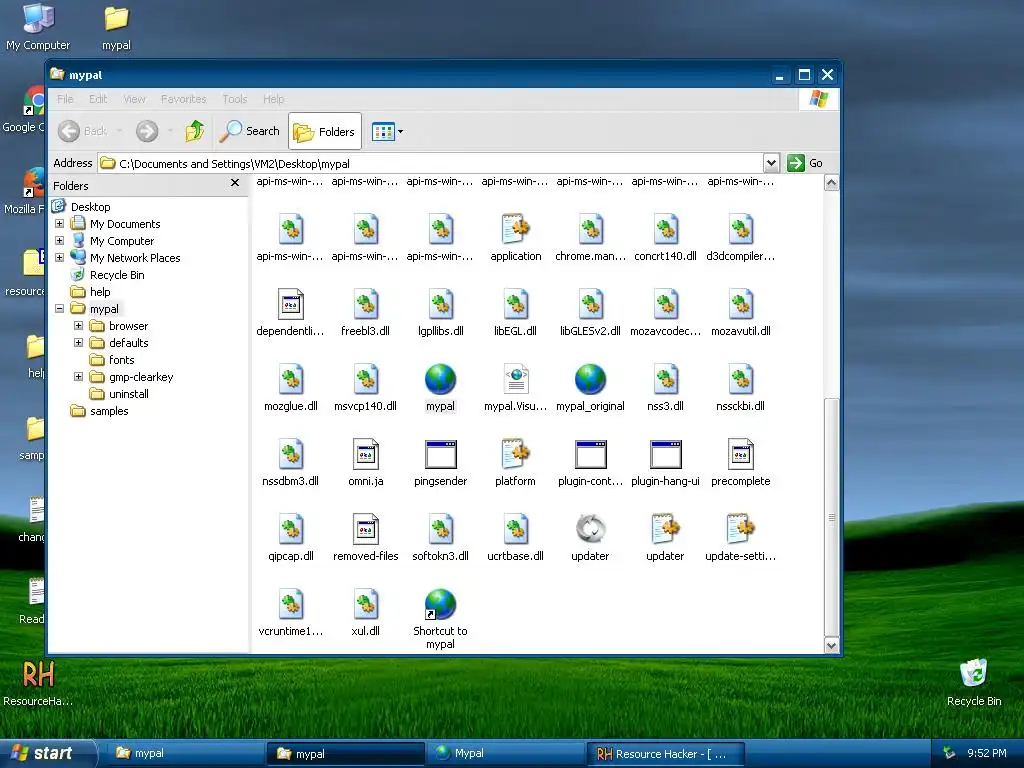Expand My Network Places tree node
The width and height of the screenshot is (1024, 768).
click(x=59, y=258)
